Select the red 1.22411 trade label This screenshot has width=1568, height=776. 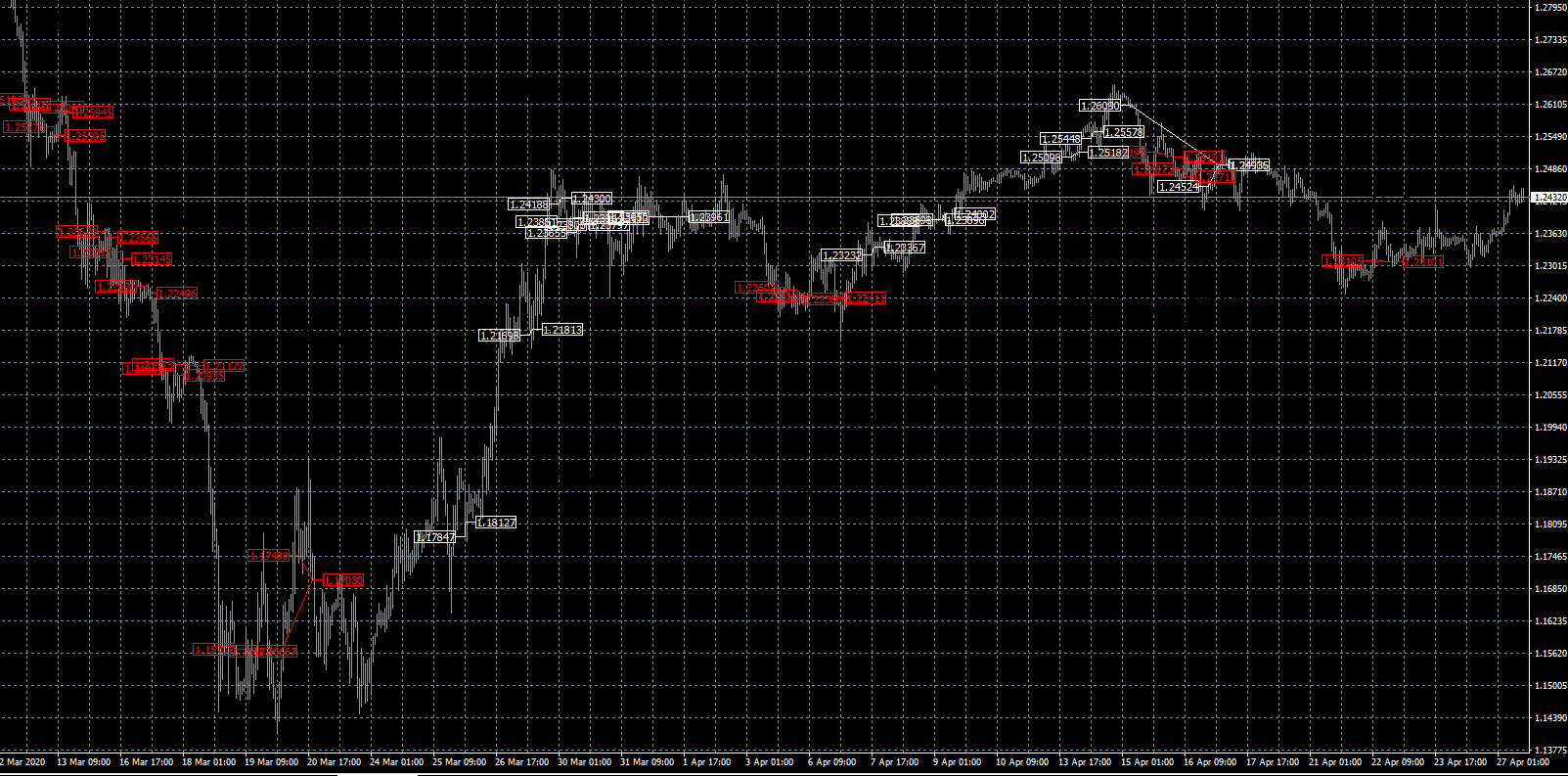click(865, 298)
